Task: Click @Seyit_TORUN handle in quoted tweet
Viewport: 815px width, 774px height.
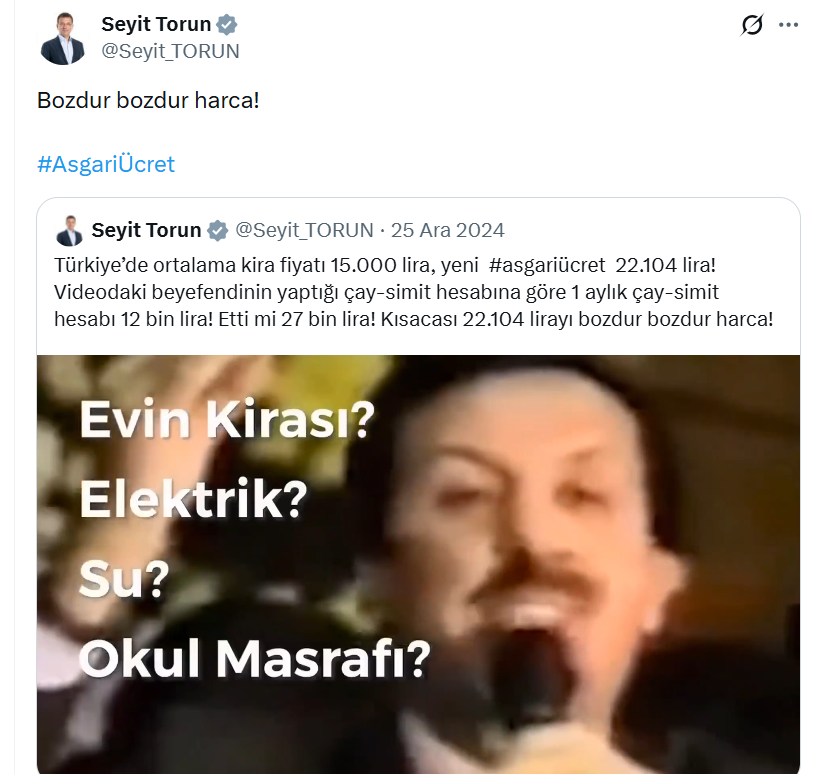Action: (x=304, y=230)
